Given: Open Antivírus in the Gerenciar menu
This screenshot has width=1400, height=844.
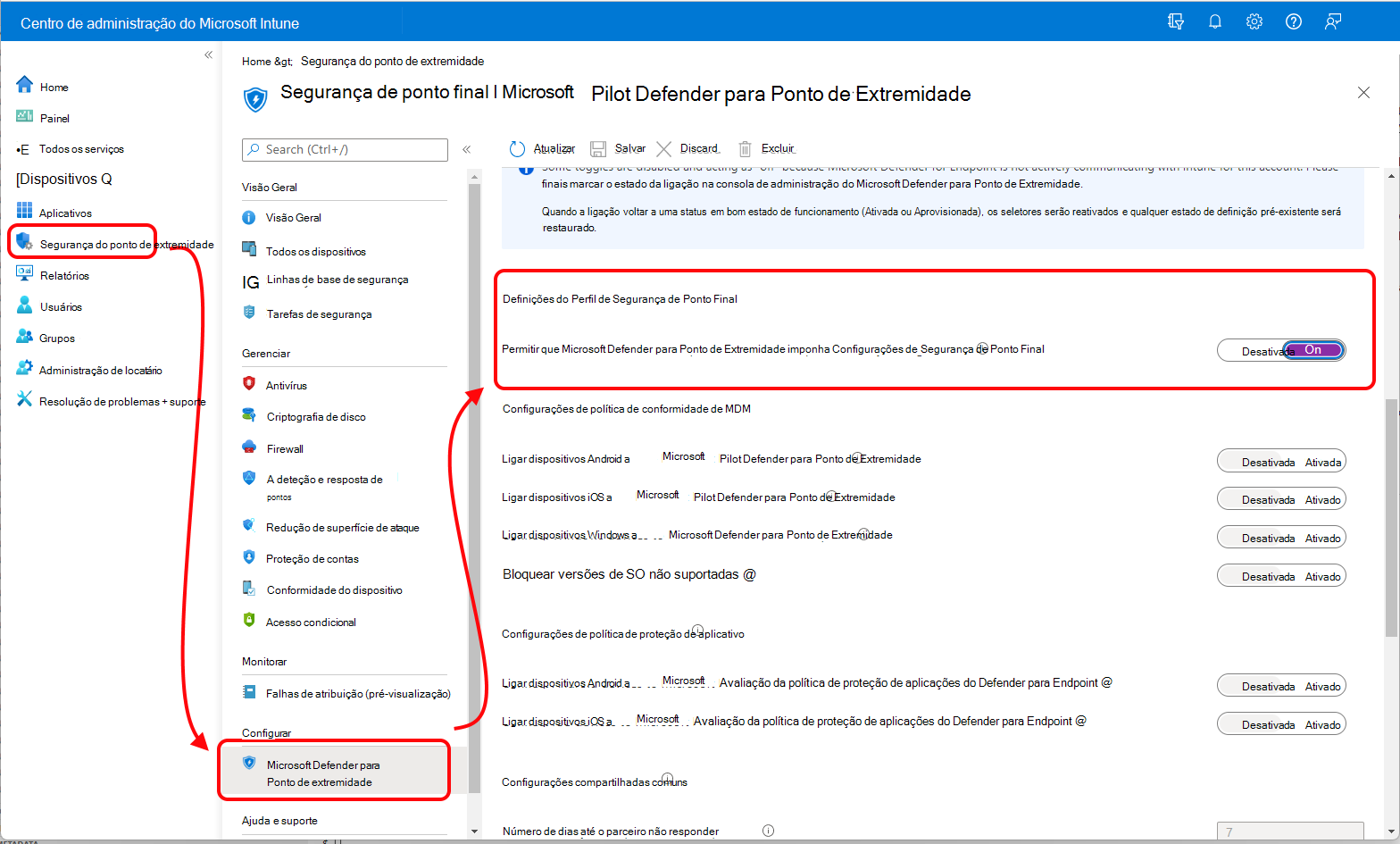Looking at the screenshot, I should [x=287, y=385].
